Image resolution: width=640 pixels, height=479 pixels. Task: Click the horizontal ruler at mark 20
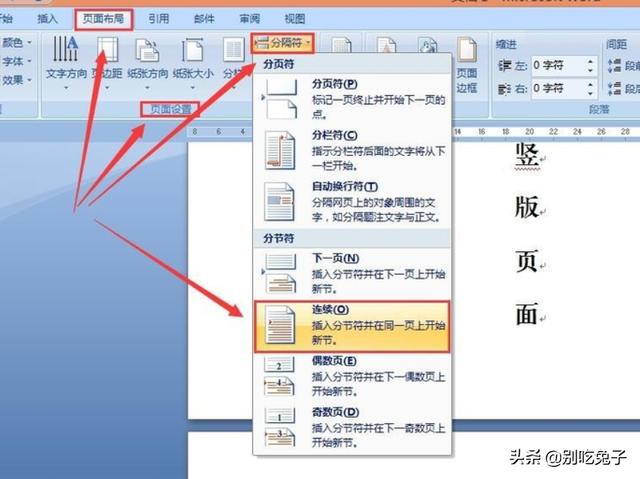click(529, 132)
